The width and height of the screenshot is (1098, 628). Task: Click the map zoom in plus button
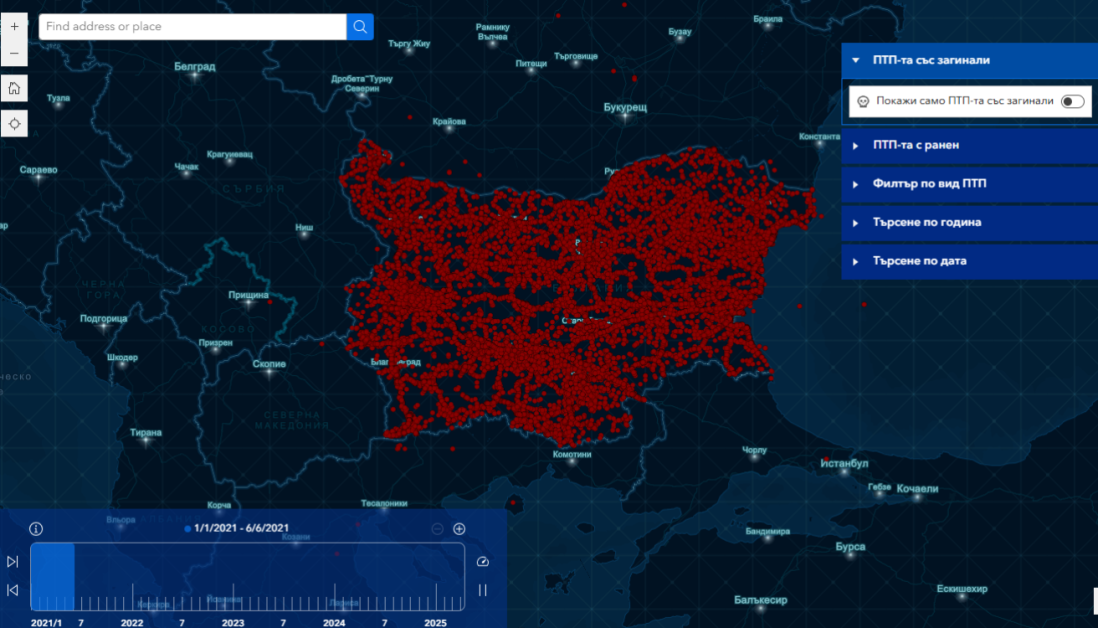point(14,27)
